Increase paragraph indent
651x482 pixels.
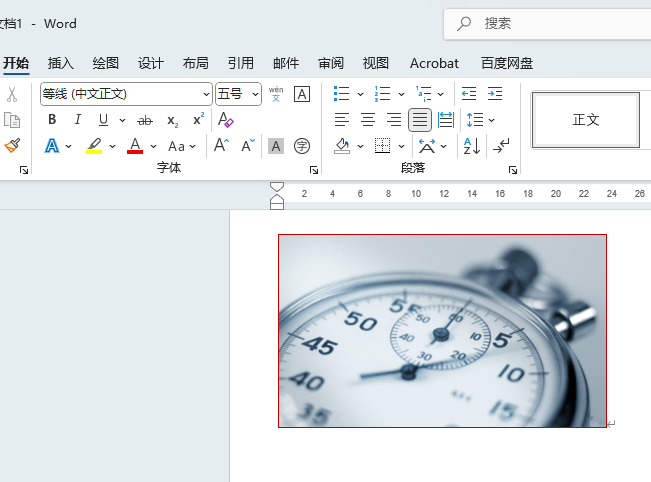coord(495,94)
